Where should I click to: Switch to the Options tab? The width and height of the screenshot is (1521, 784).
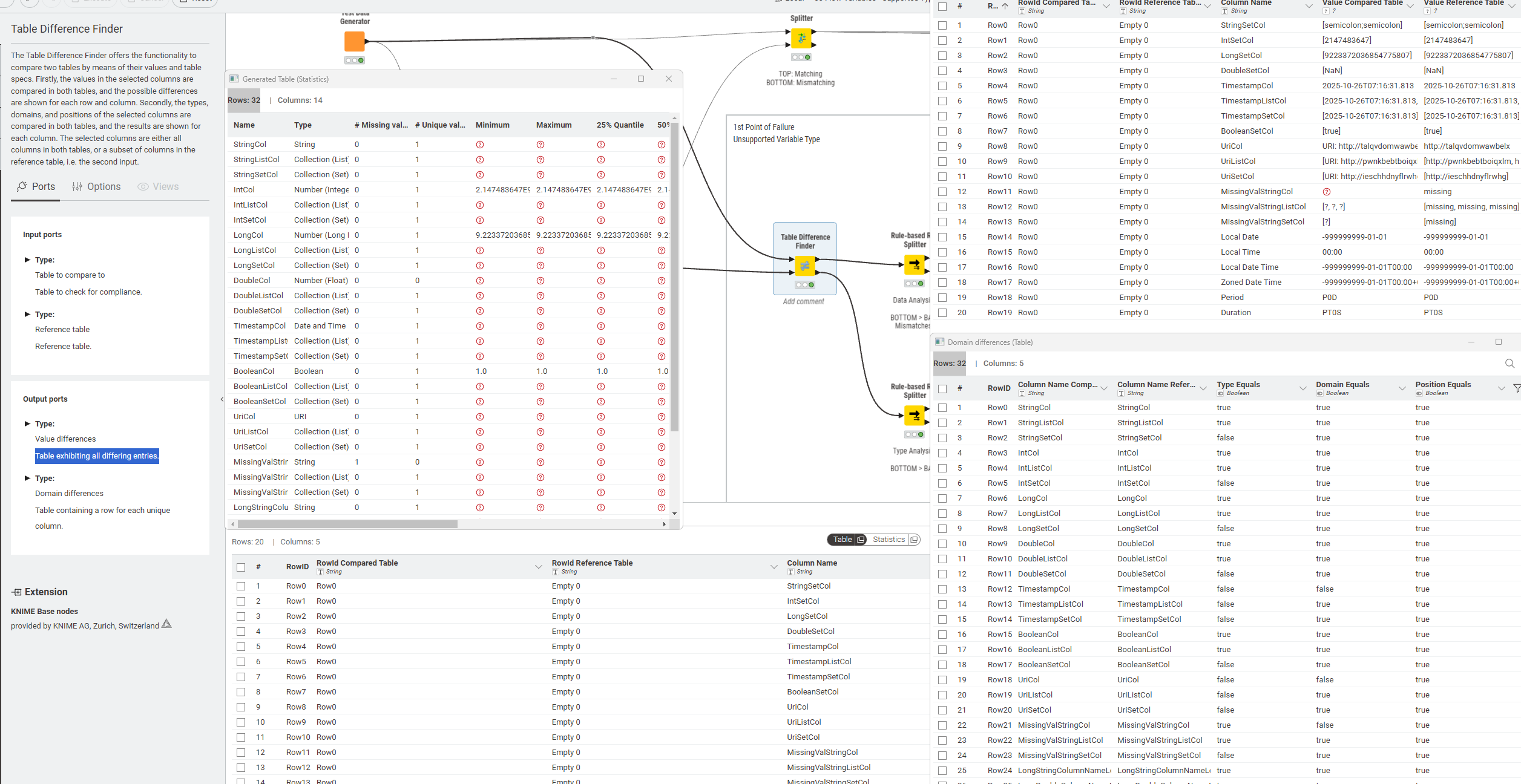tap(96, 187)
